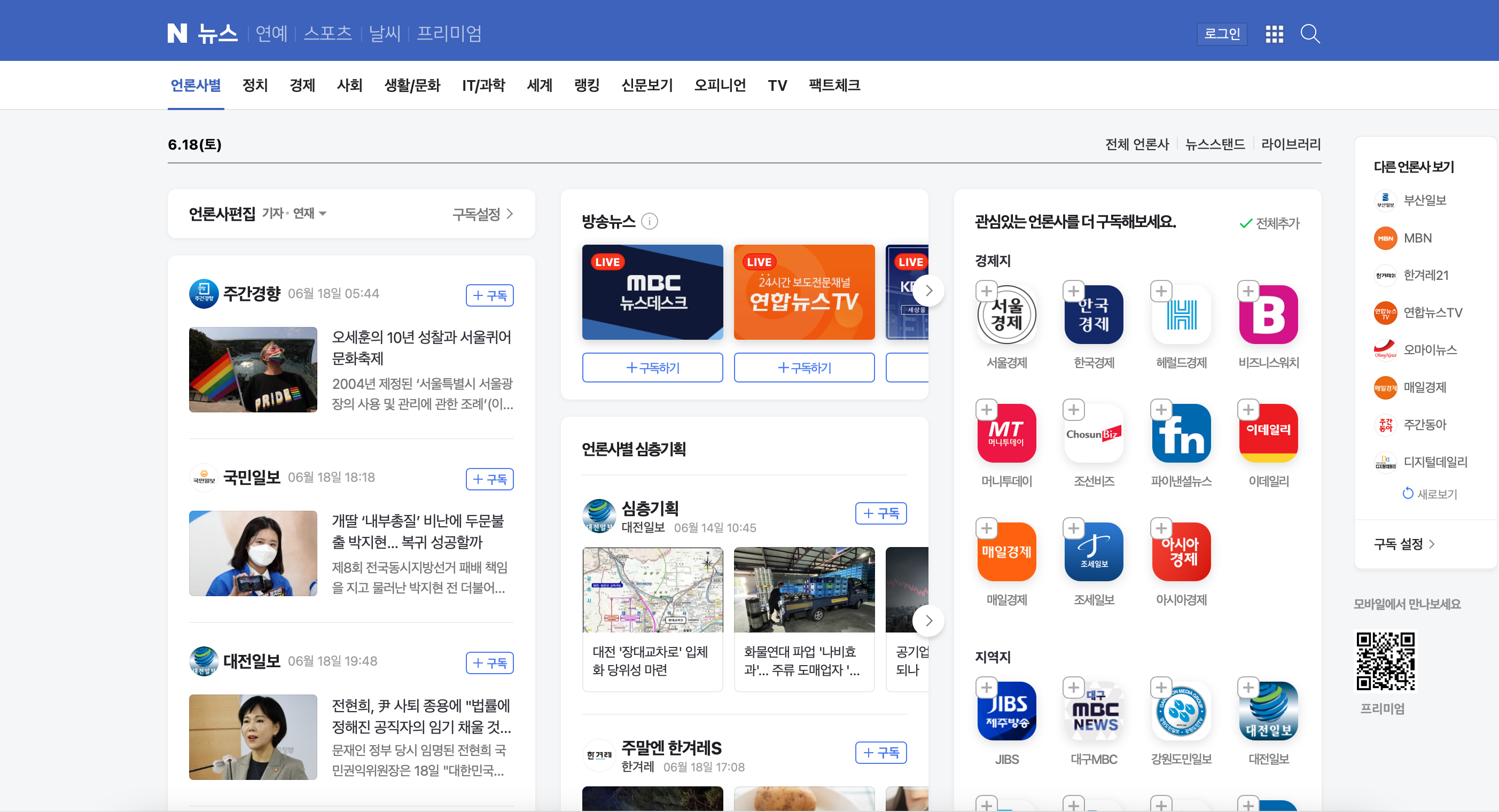Image resolution: width=1499 pixels, height=812 pixels.
Task: Open the search magnifier icon
Action: coord(1310,34)
